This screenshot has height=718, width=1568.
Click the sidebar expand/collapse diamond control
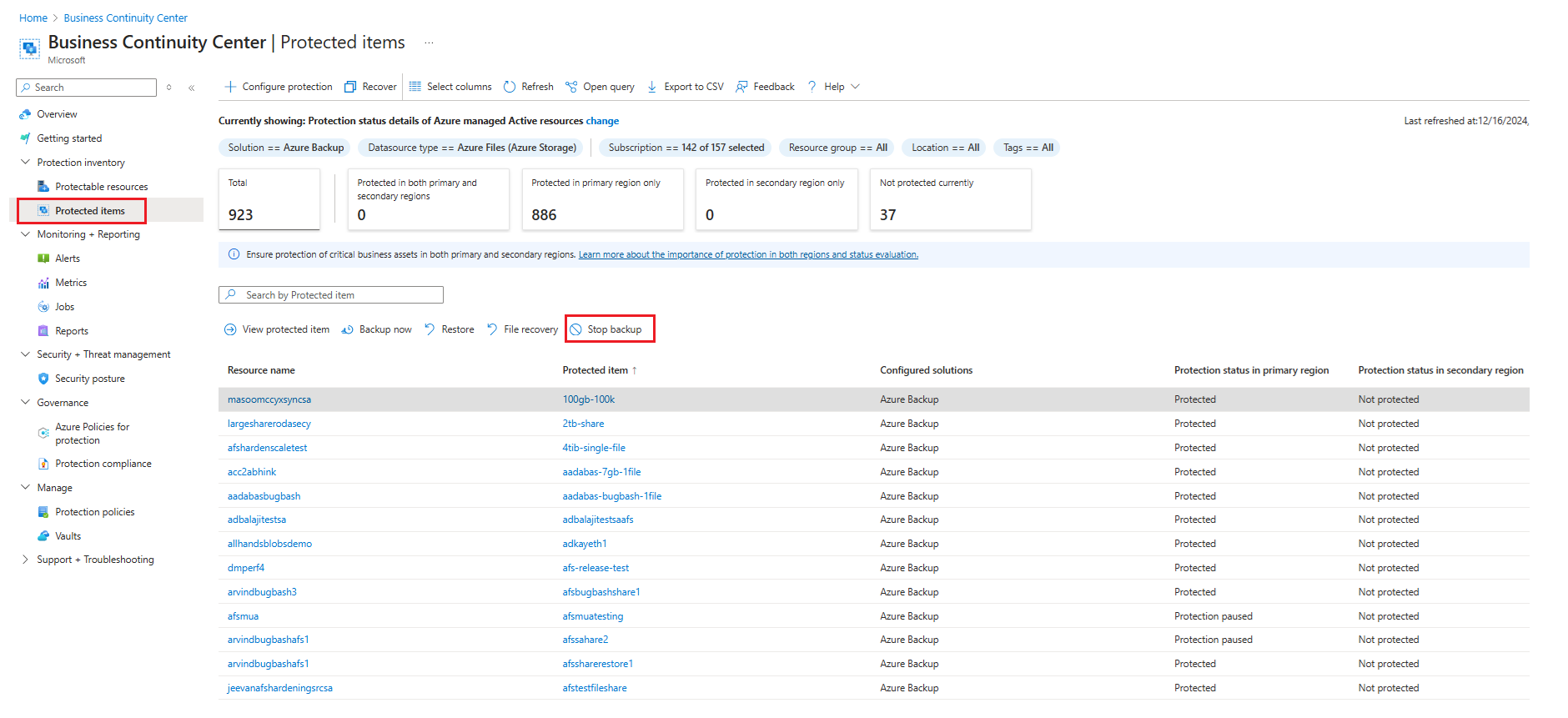pyautogui.click(x=168, y=88)
